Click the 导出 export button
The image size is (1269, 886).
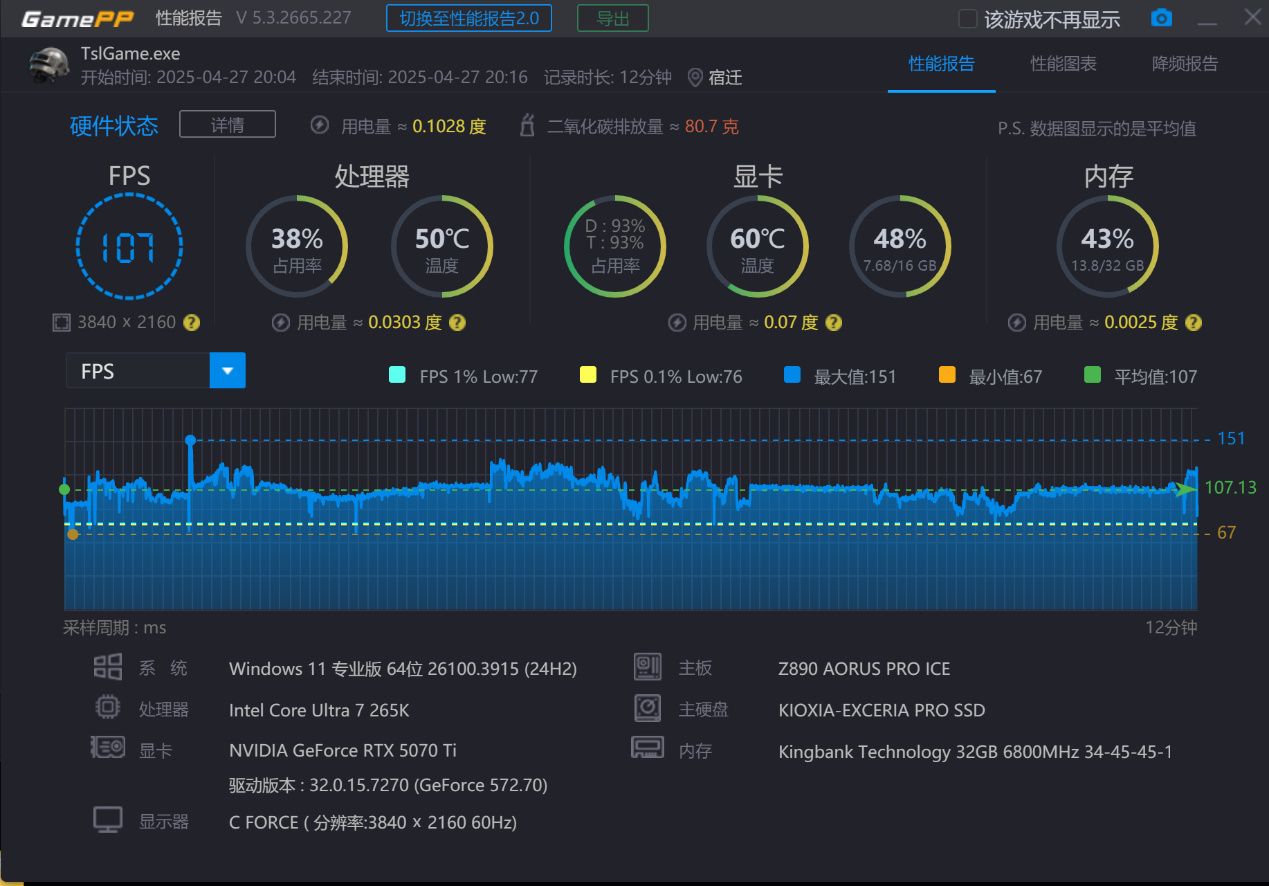(x=613, y=18)
